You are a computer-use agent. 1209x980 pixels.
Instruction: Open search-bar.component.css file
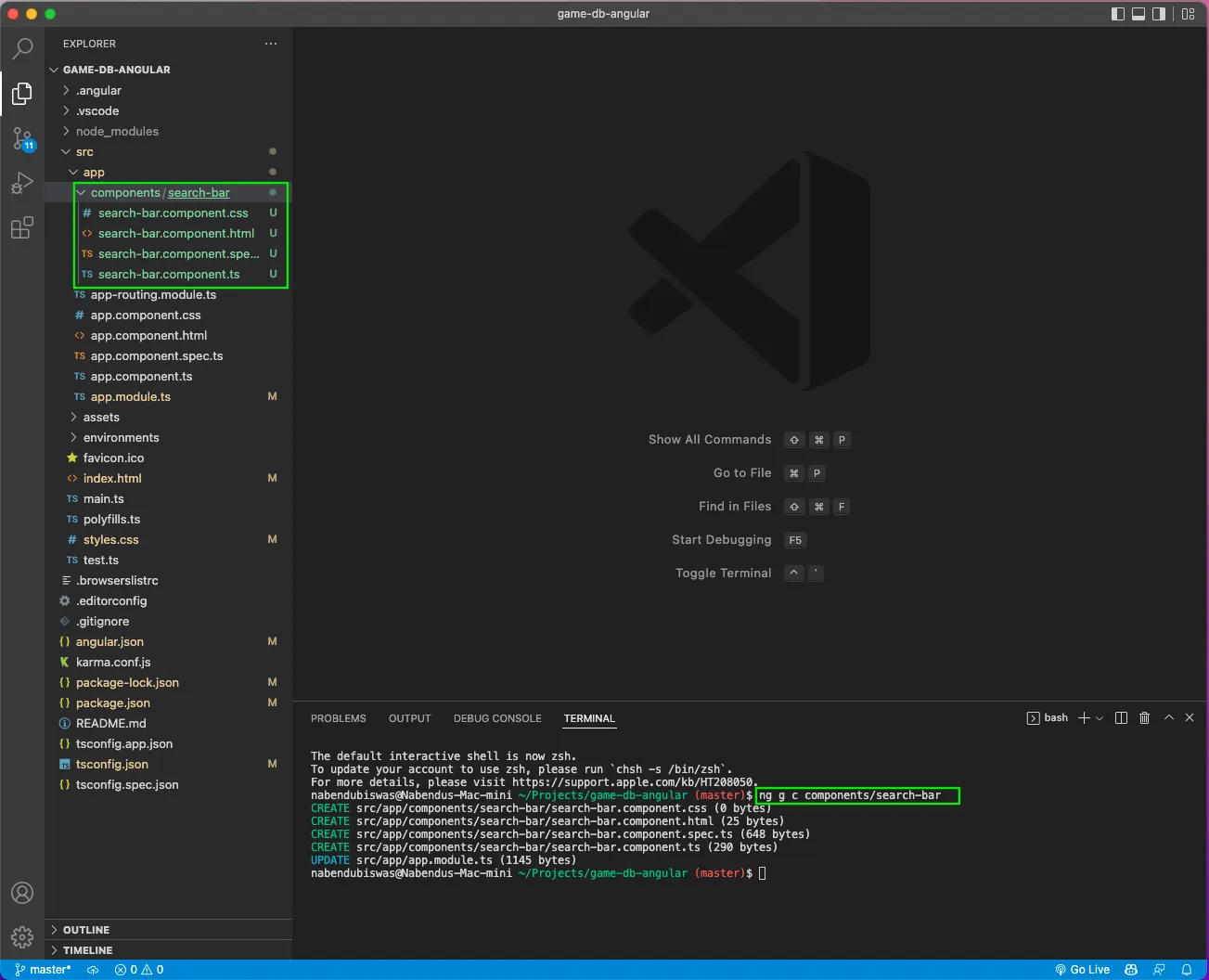[168, 213]
